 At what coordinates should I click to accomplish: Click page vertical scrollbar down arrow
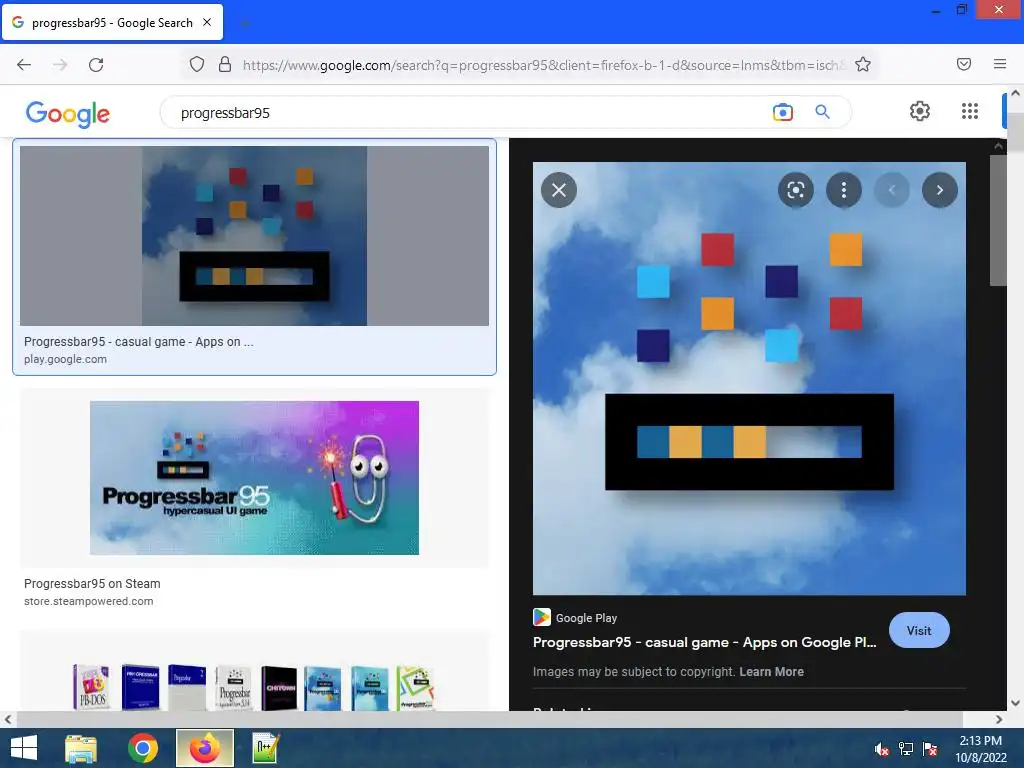click(1016, 703)
